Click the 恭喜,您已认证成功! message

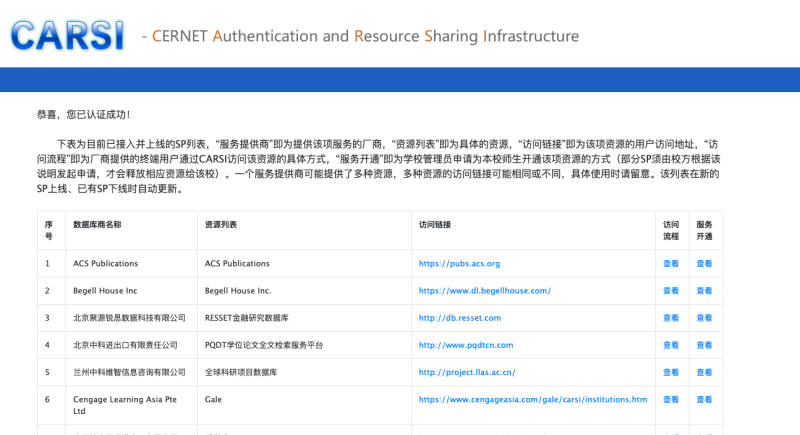click(x=84, y=115)
